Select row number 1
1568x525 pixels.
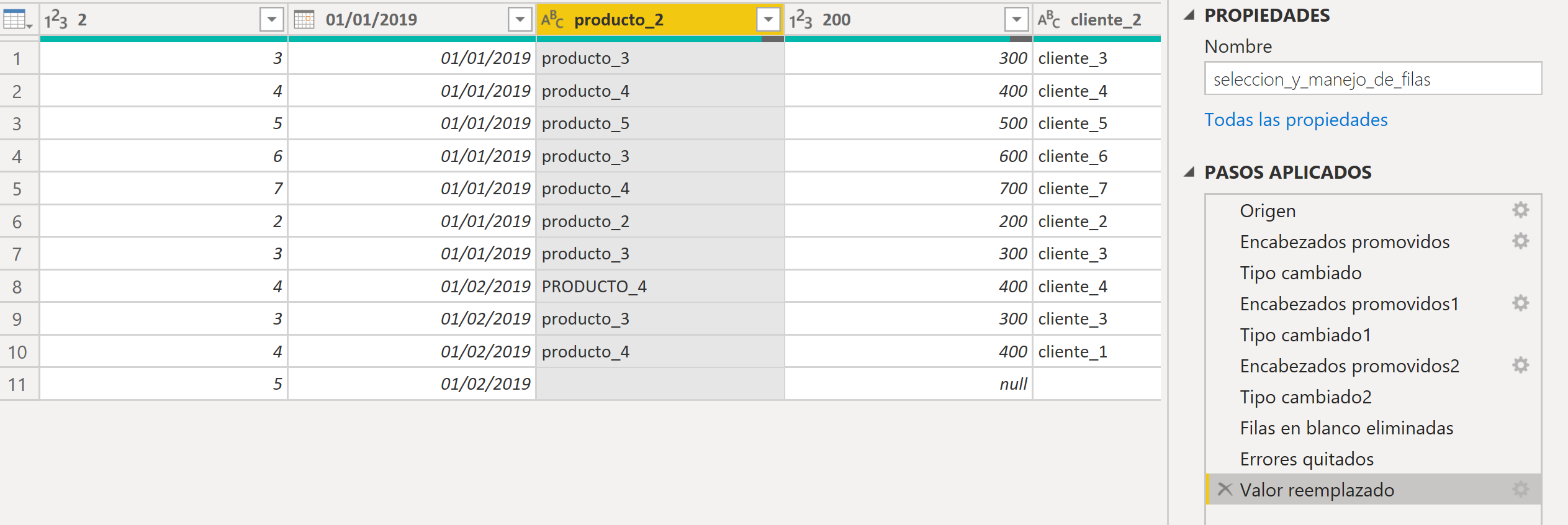(x=19, y=58)
